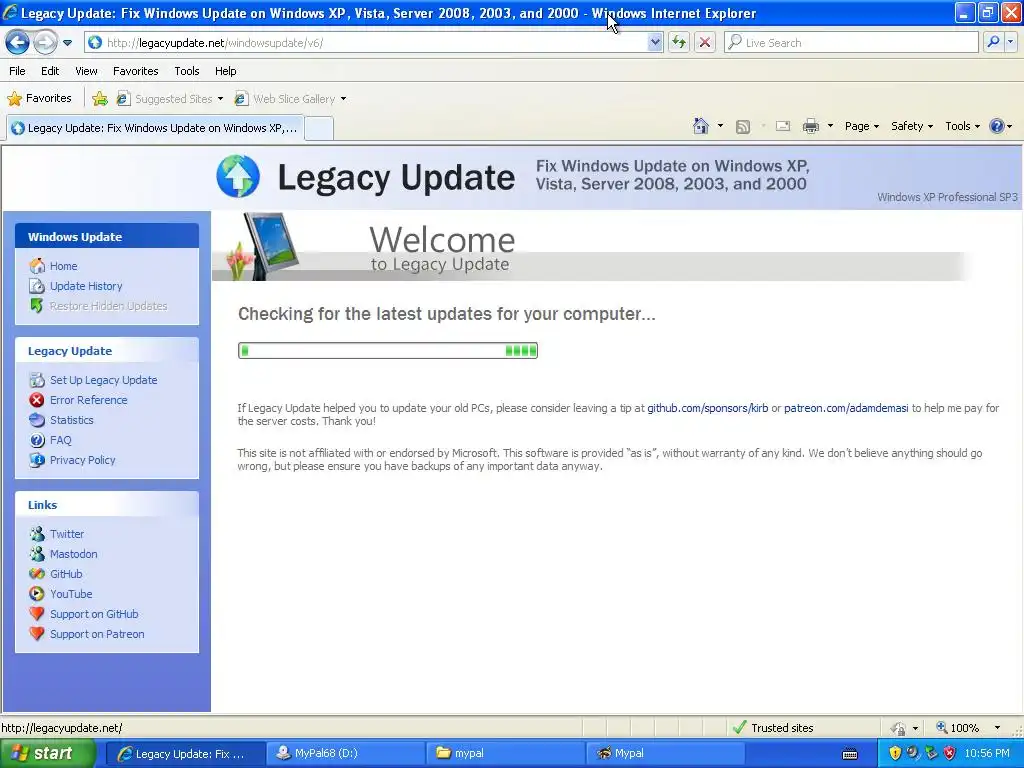
Task: Click the update checking progress bar
Action: tap(388, 351)
